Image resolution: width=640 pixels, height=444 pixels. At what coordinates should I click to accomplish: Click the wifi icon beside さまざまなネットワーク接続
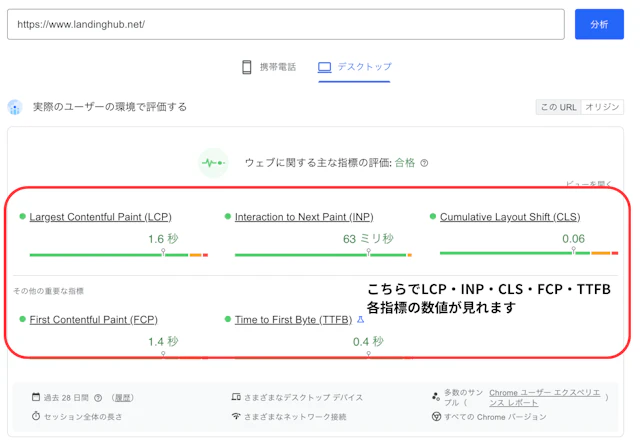click(236, 416)
